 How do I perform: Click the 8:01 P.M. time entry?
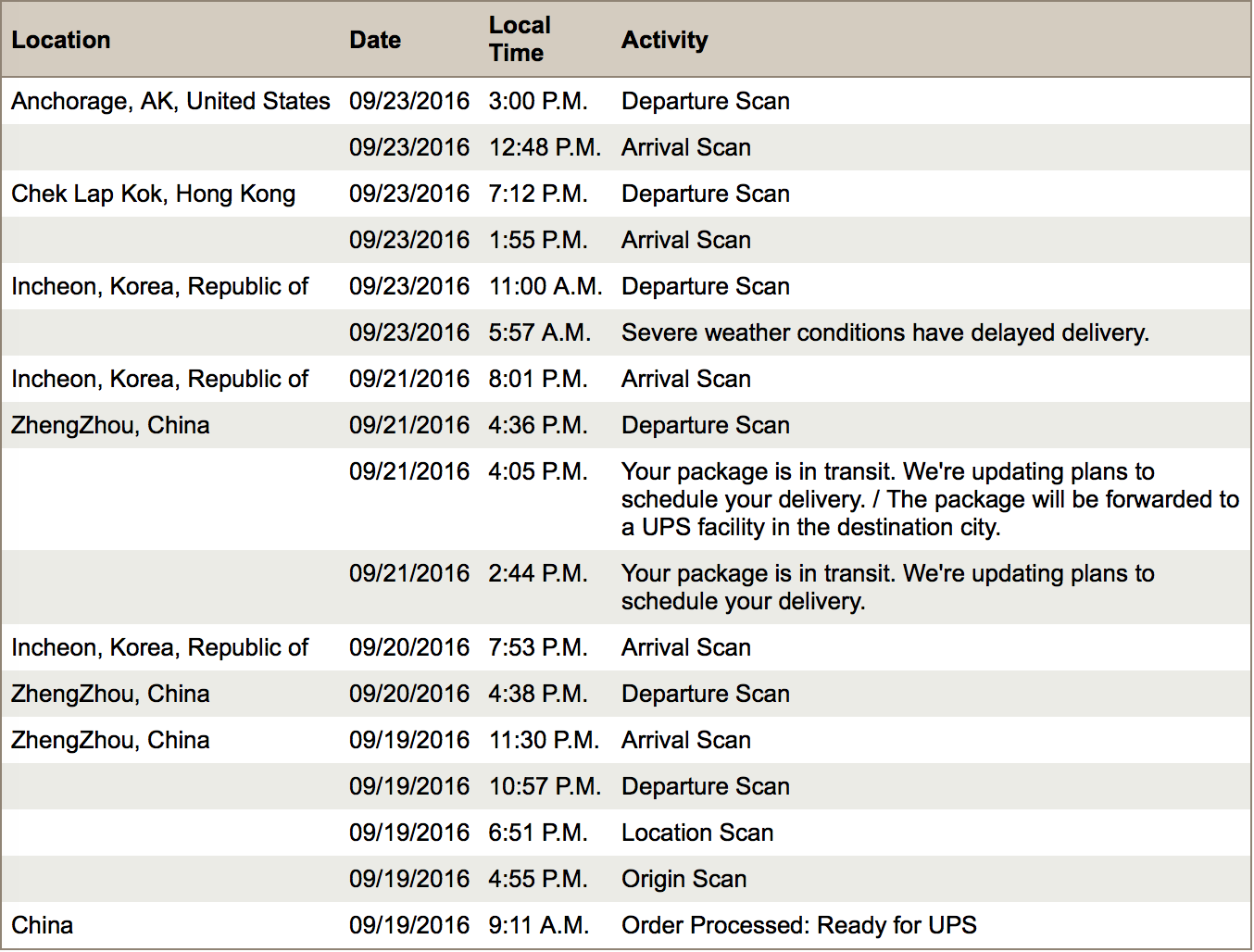pos(538,379)
